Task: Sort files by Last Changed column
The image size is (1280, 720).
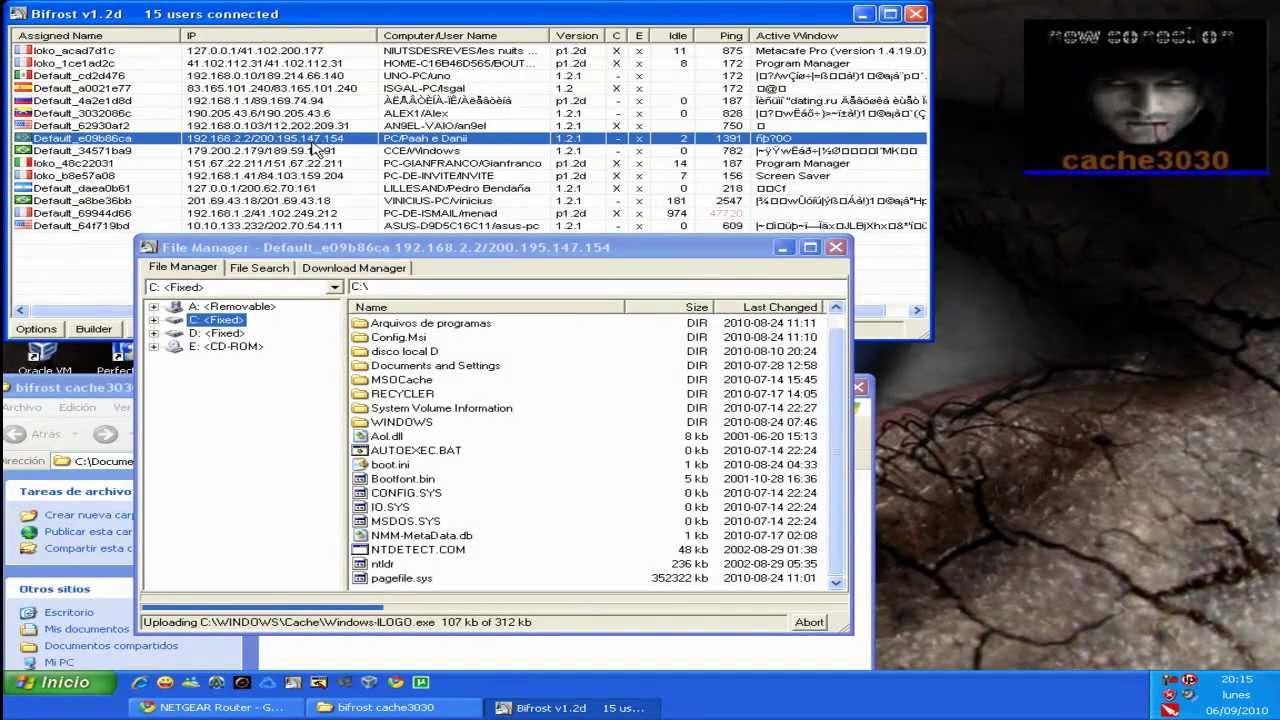Action: point(769,307)
